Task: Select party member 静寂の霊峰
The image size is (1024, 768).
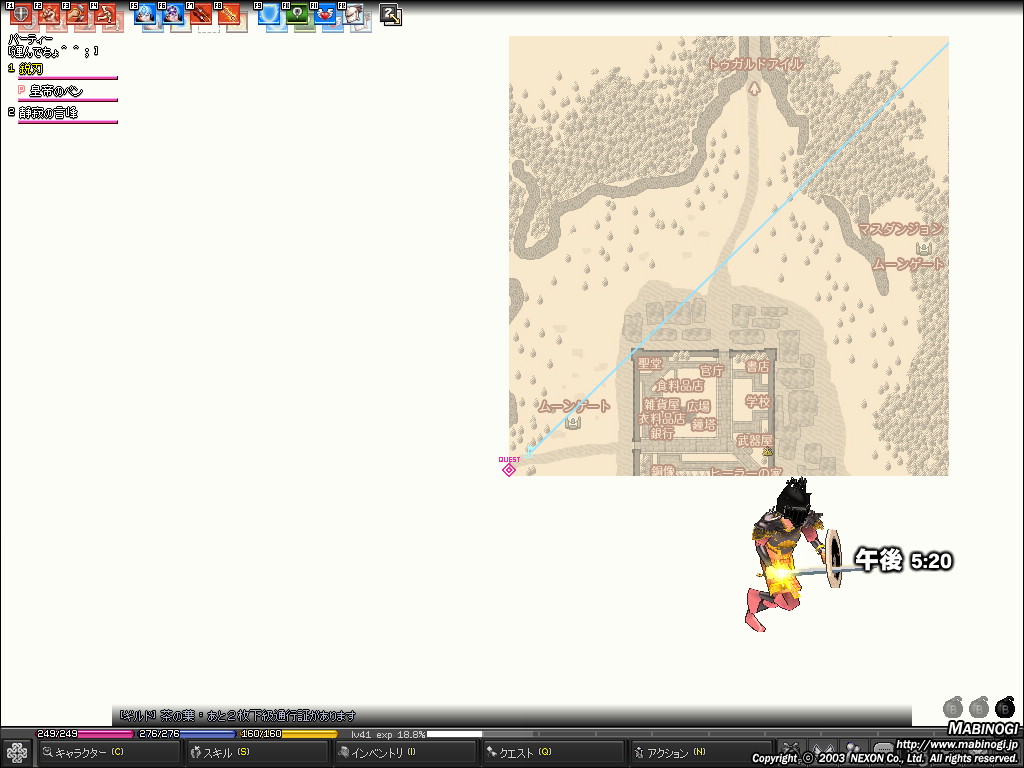Action: tap(48, 113)
